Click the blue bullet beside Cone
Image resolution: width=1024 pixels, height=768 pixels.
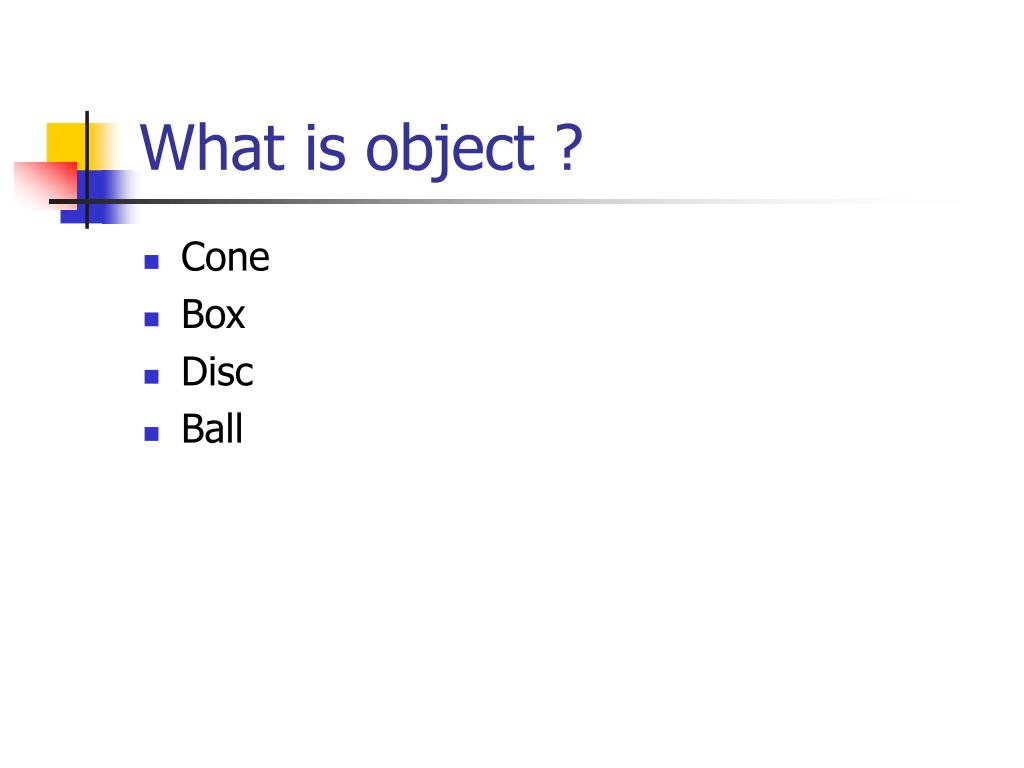click(152, 262)
